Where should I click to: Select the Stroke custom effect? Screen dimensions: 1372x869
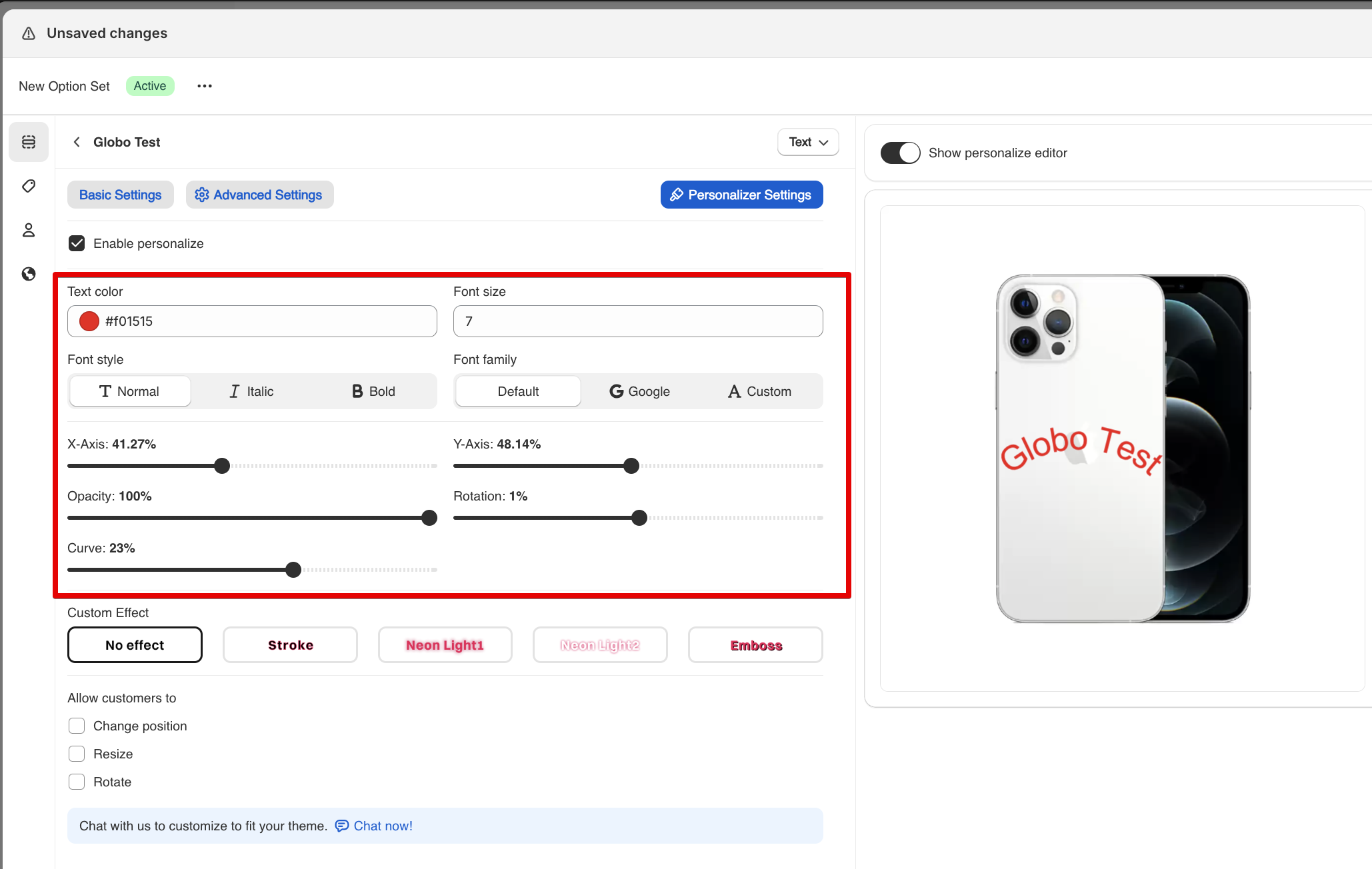click(290, 645)
